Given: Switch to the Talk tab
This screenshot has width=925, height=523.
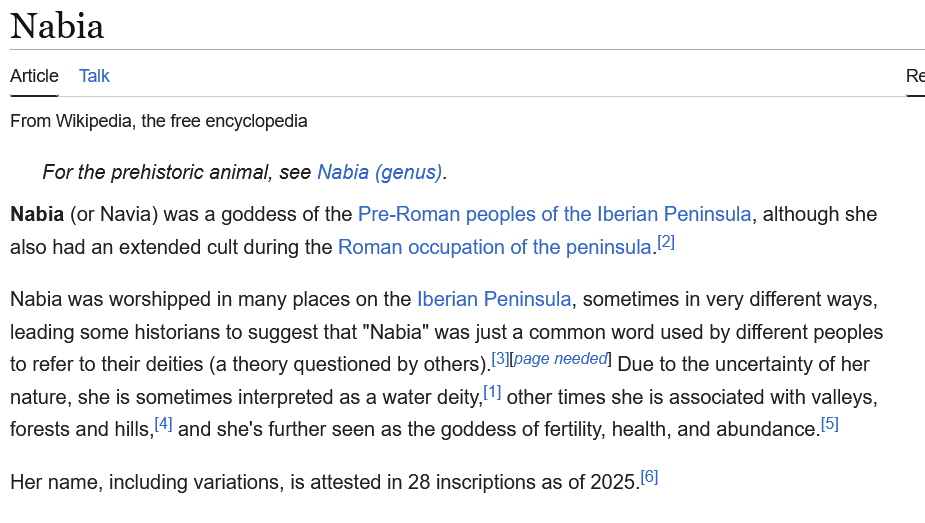Looking at the screenshot, I should [x=94, y=76].
